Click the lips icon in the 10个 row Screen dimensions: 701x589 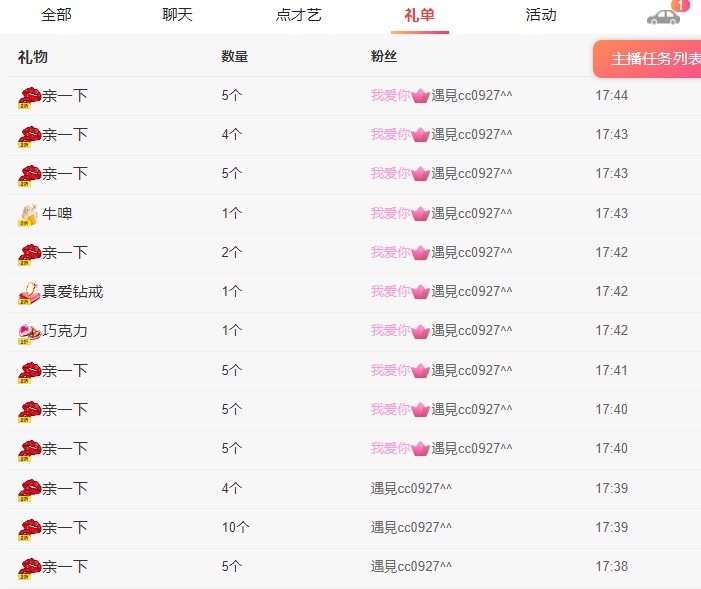(x=29, y=528)
